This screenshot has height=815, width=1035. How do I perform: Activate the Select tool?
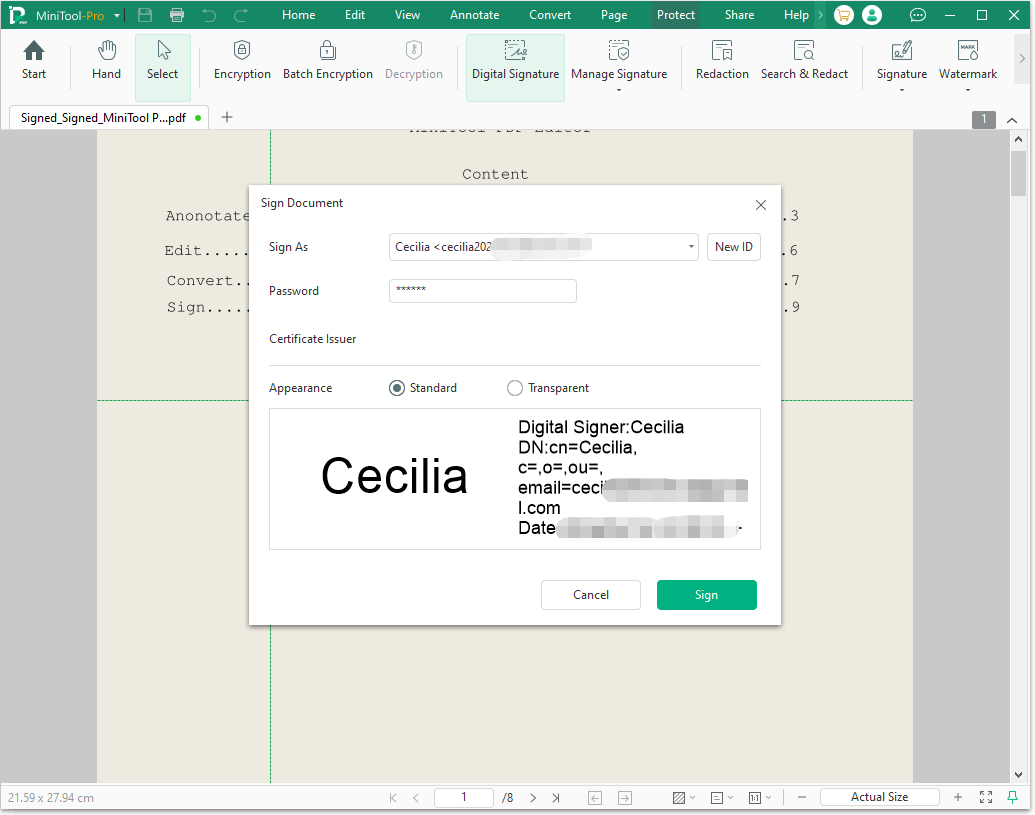click(162, 60)
